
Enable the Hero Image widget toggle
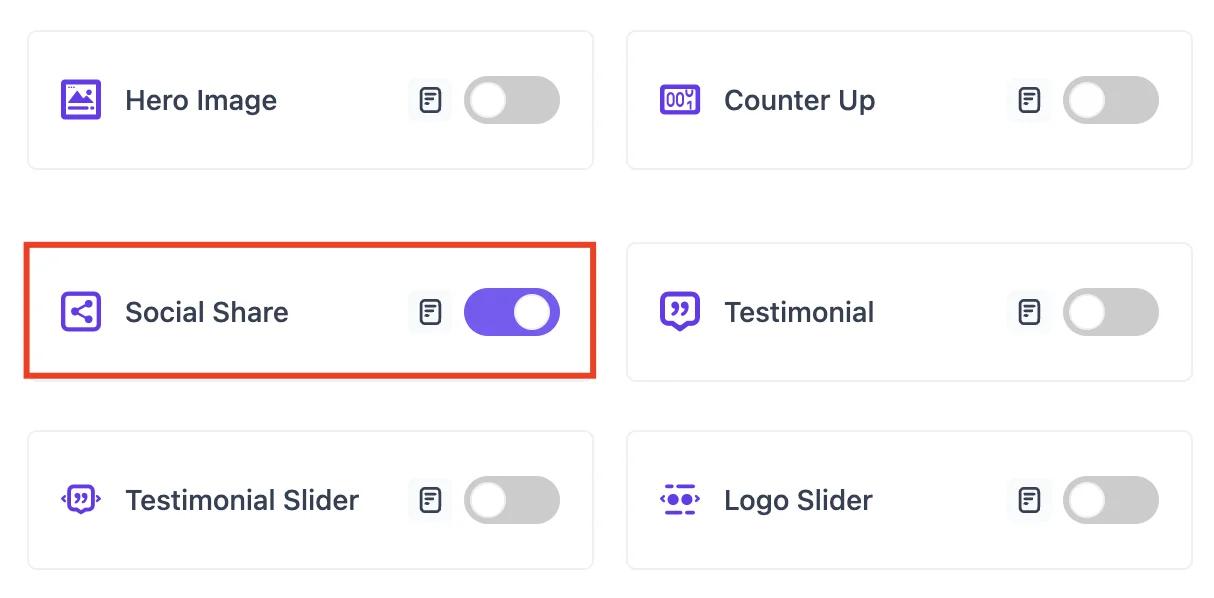click(x=512, y=99)
